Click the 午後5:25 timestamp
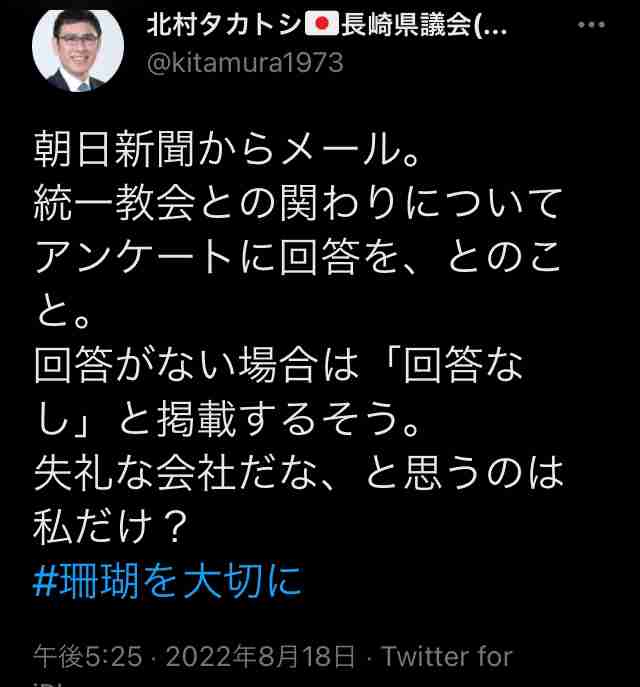This screenshot has height=687, width=640. tap(88, 656)
